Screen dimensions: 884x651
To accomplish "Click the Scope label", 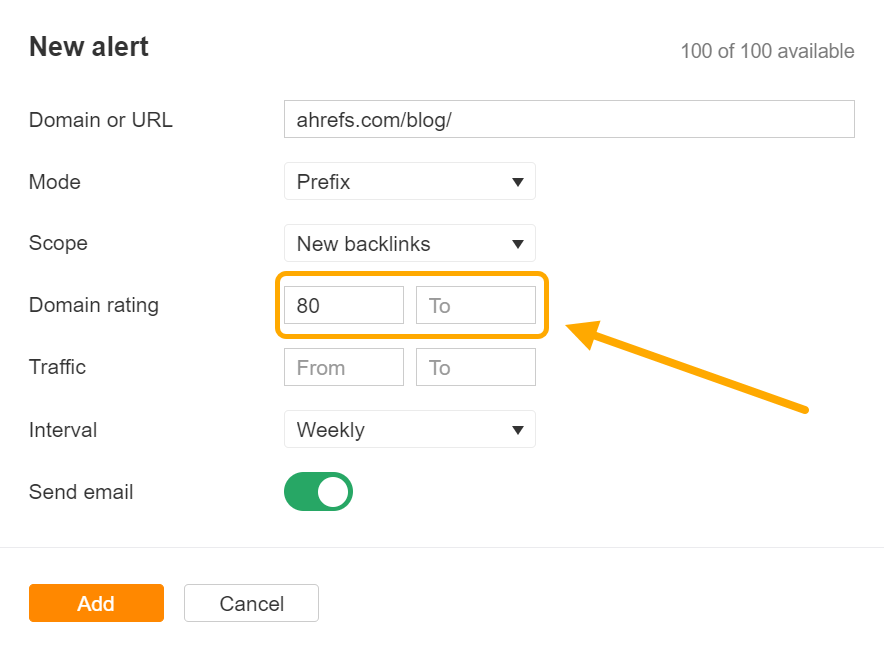I will click(58, 243).
